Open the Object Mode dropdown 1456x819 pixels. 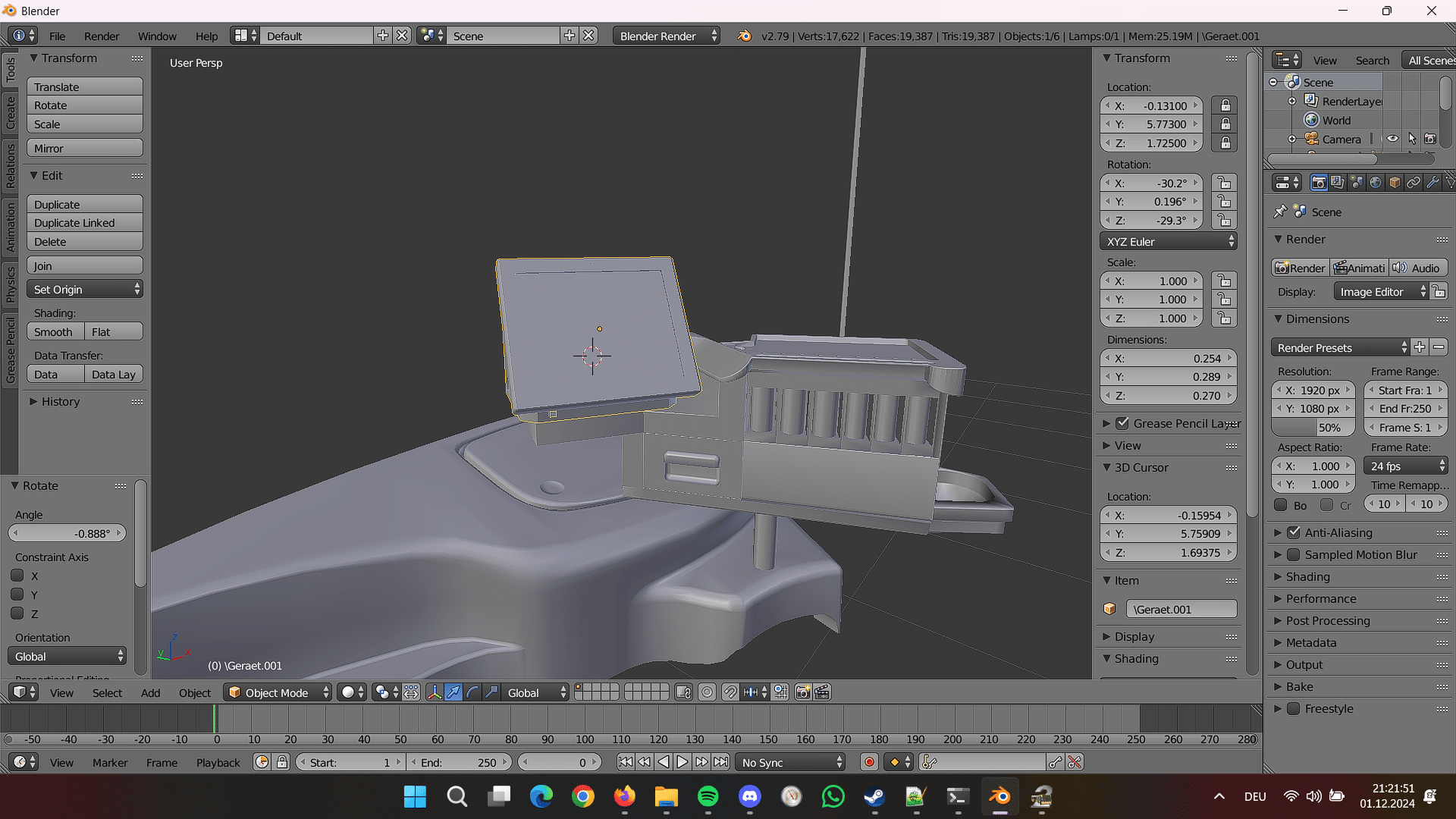tap(278, 692)
